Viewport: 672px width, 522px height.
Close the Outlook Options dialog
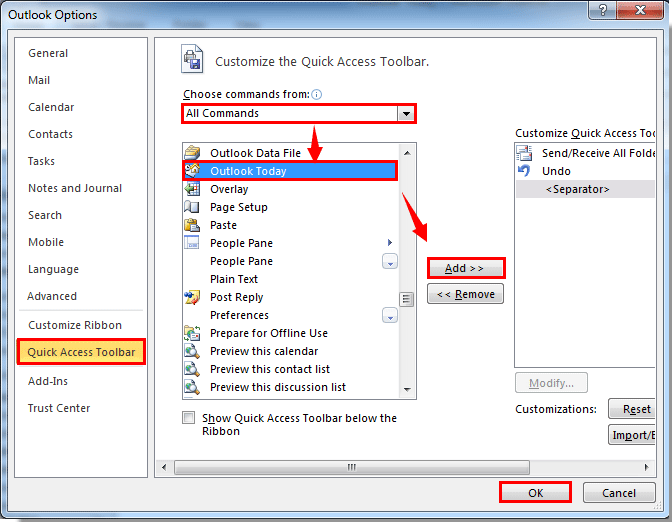coord(640,10)
